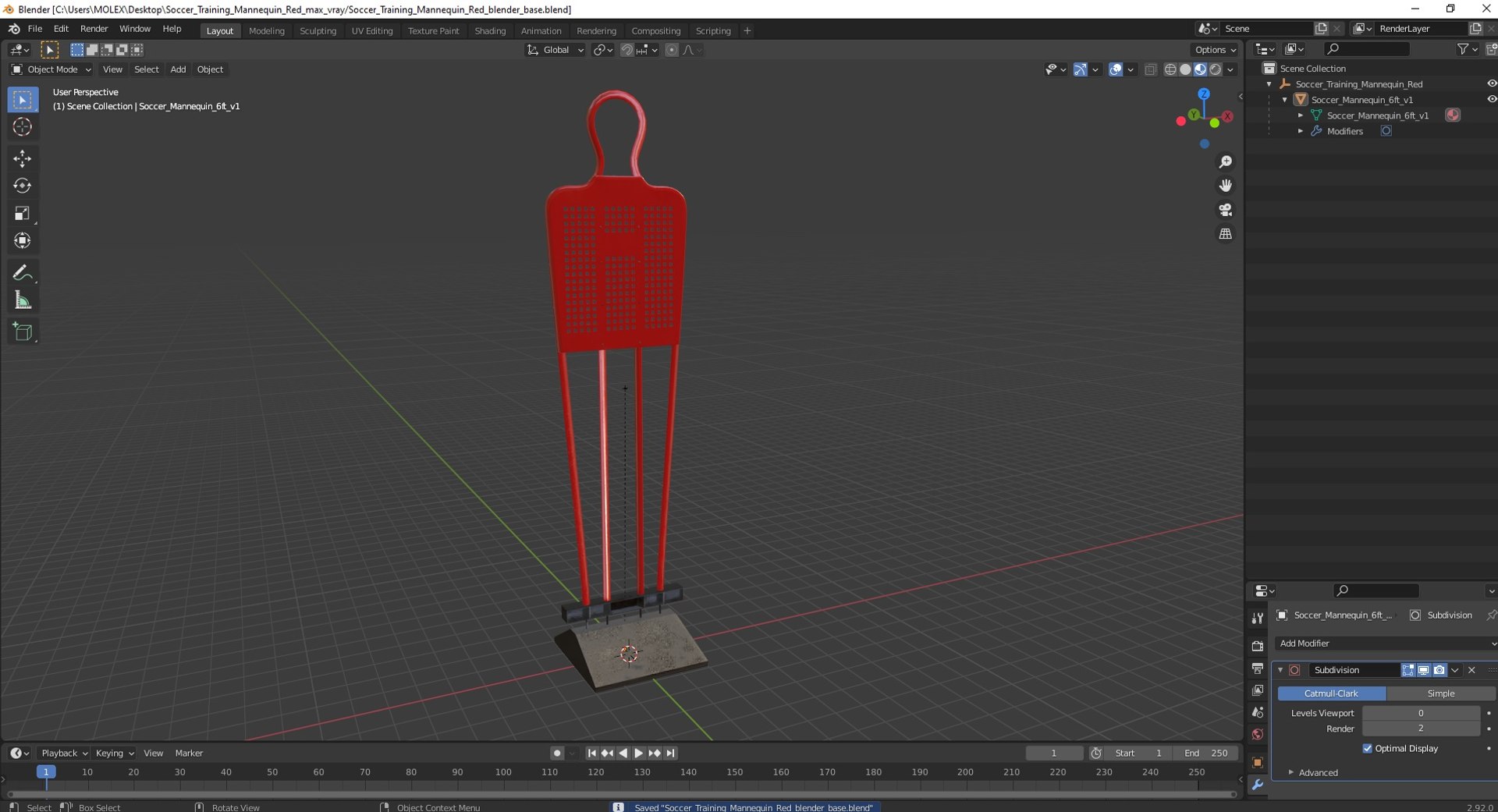Viewport: 1498px width, 812px height.
Task: Switch to the Modeling workspace tab
Action: tap(267, 31)
